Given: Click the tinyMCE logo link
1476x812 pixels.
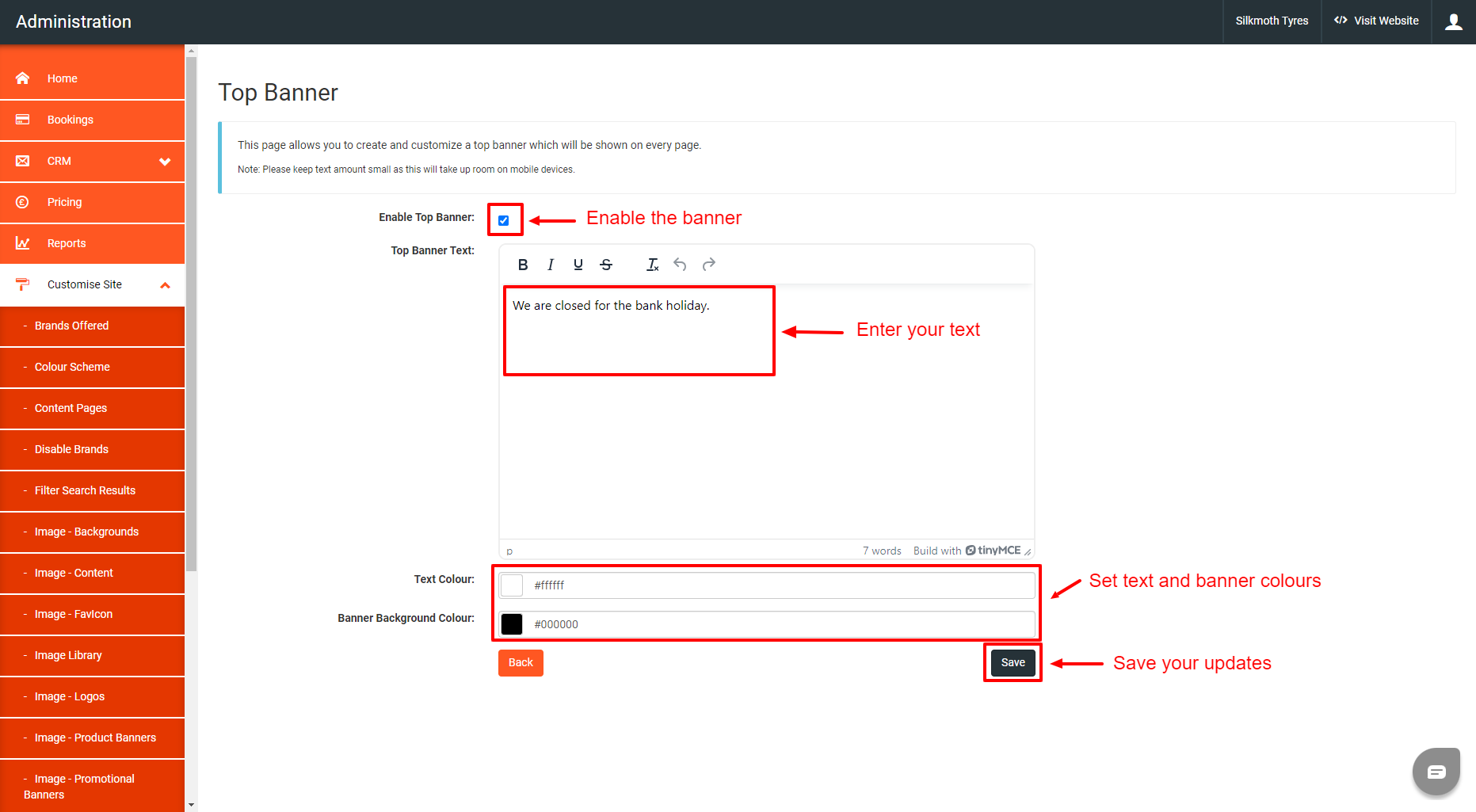Looking at the screenshot, I should [x=994, y=551].
